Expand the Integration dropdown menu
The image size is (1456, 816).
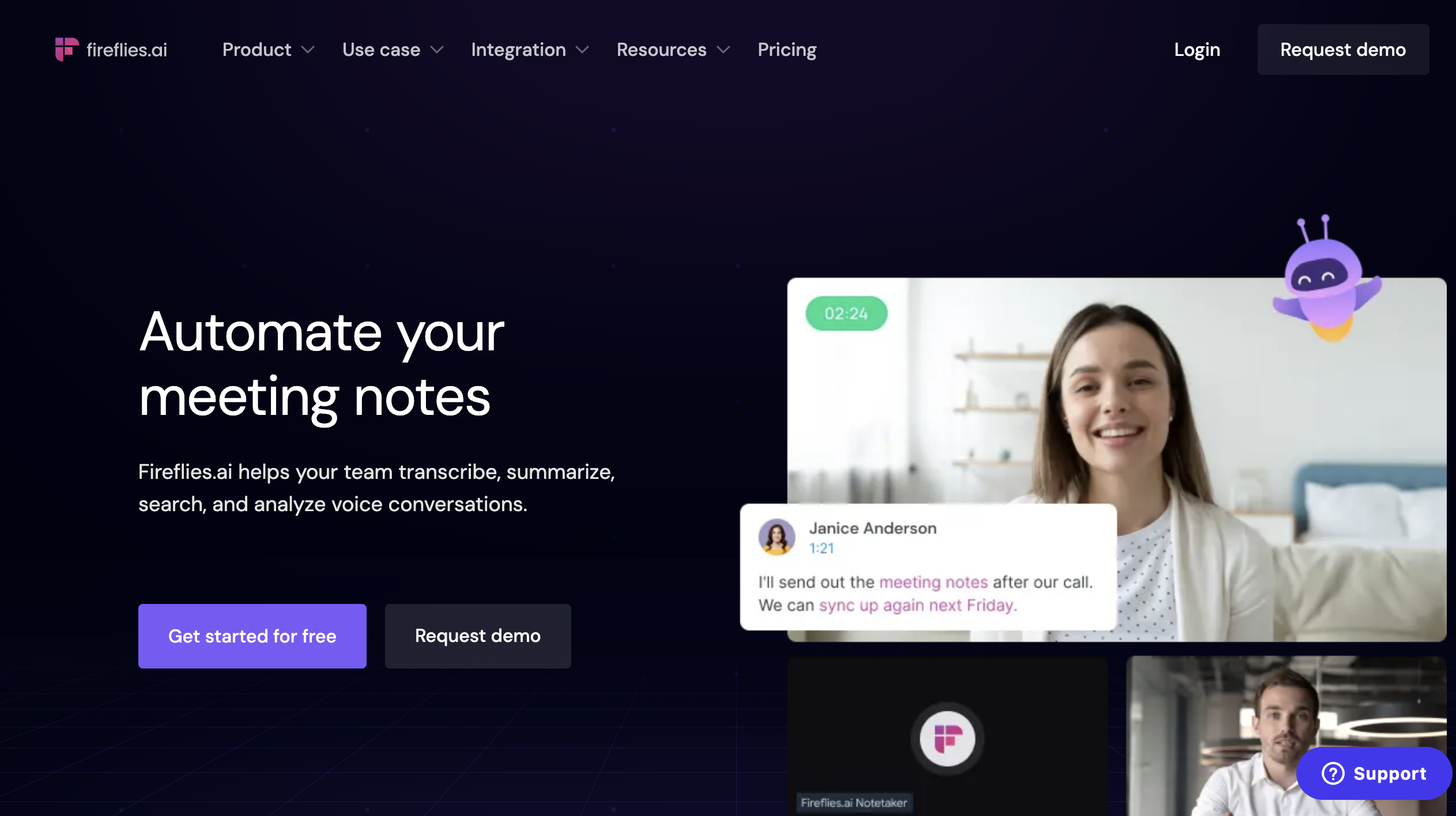pyautogui.click(x=530, y=49)
